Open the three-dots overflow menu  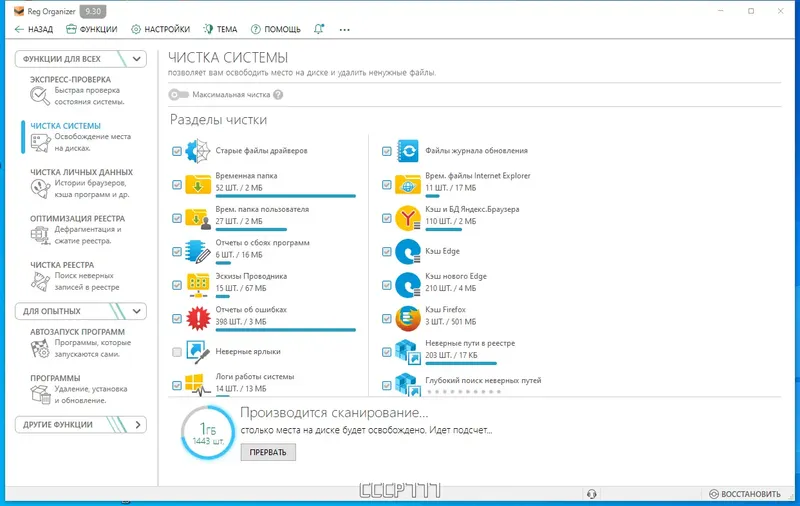pos(344,30)
